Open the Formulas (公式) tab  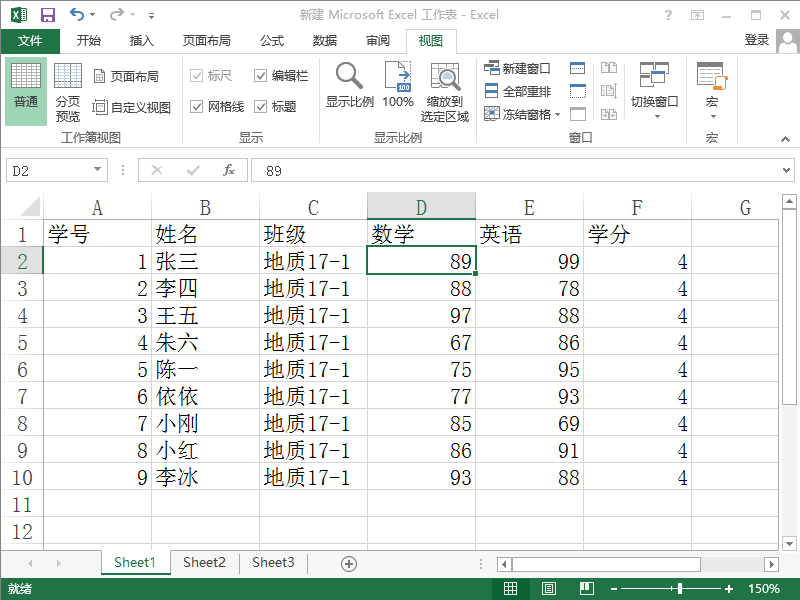coord(272,41)
